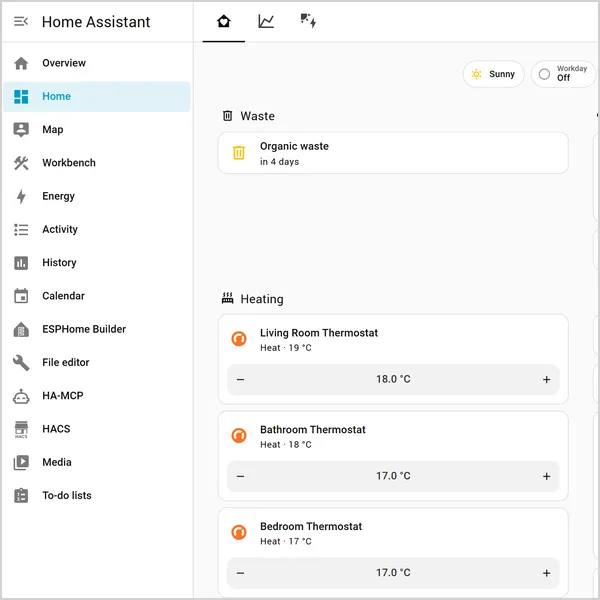Click the Waste section heading
This screenshot has height=600, width=600.
coord(258,116)
